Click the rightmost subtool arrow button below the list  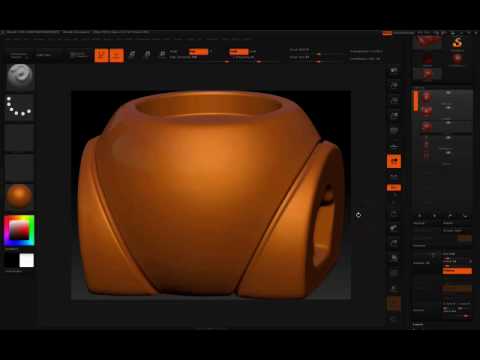tap(466, 216)
